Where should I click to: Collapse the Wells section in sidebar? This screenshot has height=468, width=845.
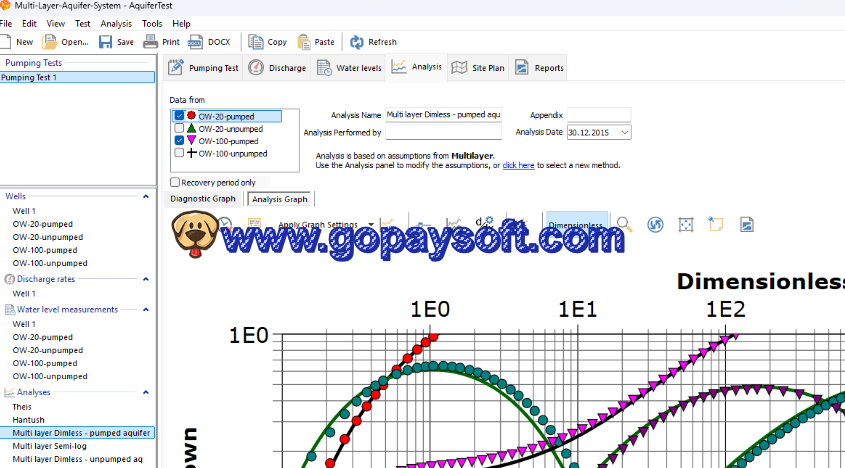click(145, 197)
